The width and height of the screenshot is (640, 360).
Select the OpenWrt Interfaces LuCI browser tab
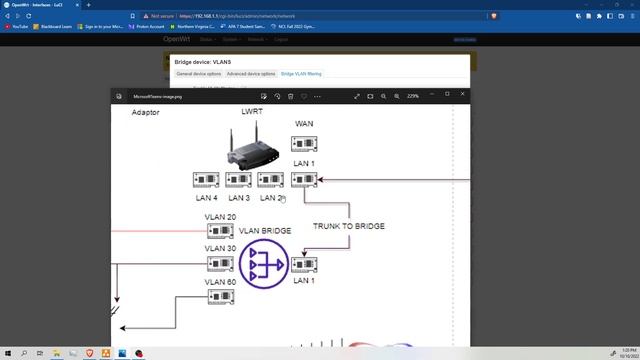click(x=41, y=5)
